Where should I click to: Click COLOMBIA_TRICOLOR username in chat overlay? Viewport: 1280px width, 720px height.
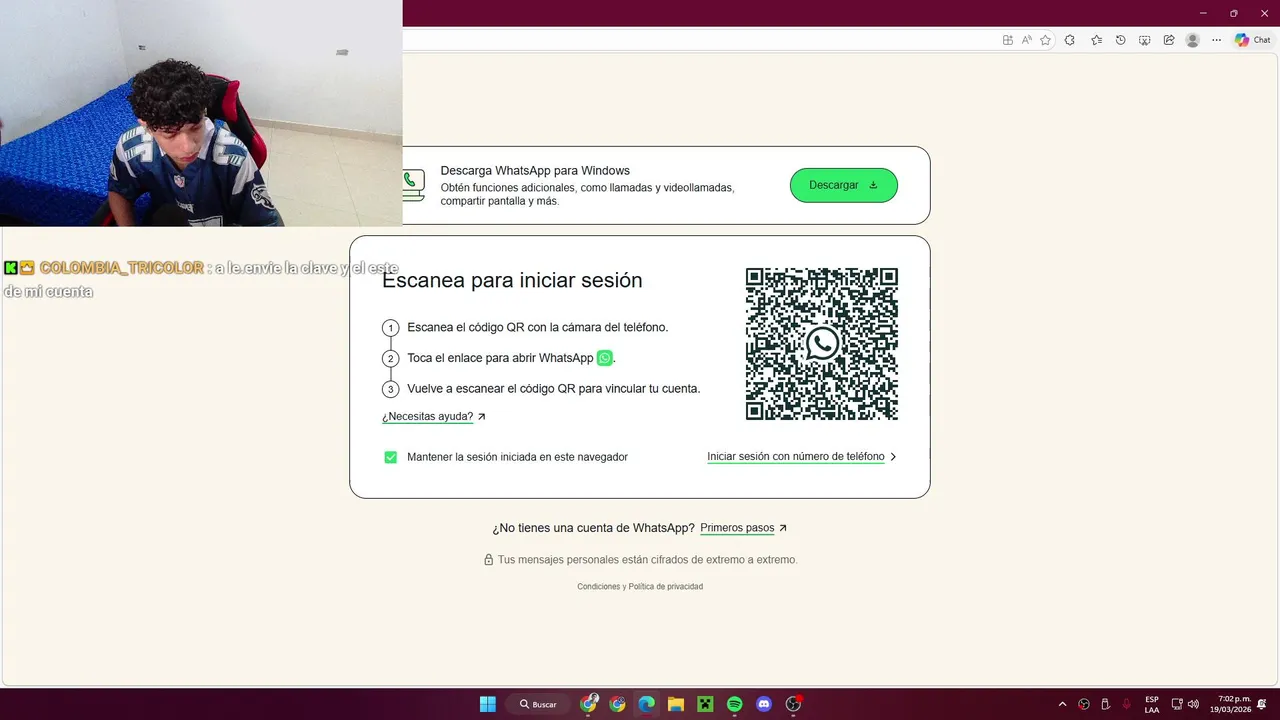pyautogui.click(x=122, y=268)
